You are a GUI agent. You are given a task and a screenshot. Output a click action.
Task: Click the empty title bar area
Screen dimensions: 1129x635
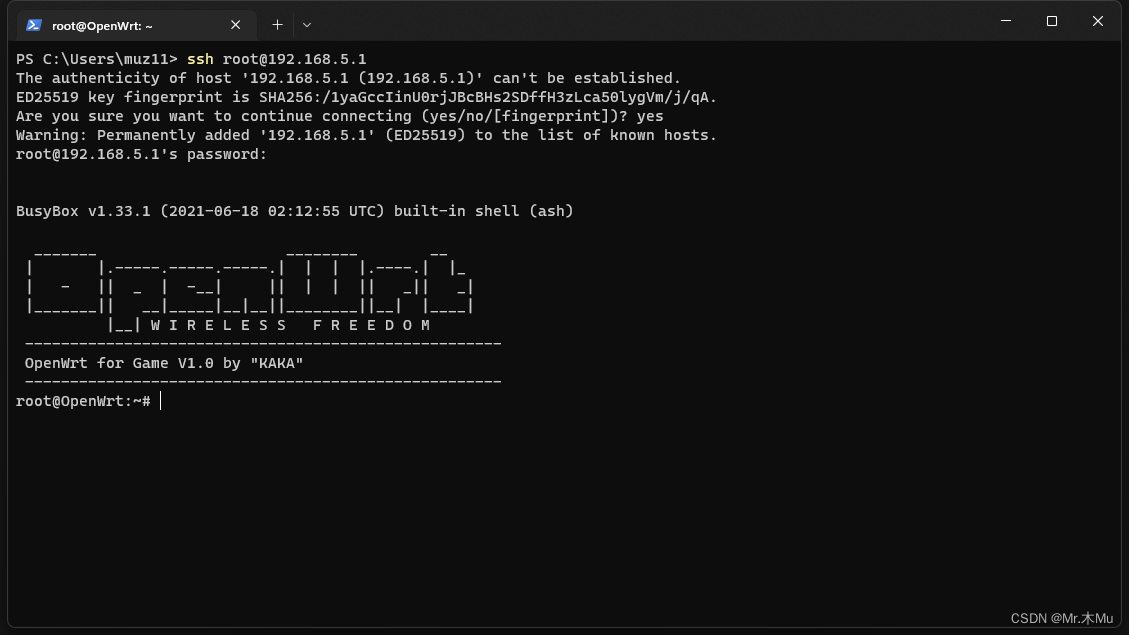coord(650,22)
